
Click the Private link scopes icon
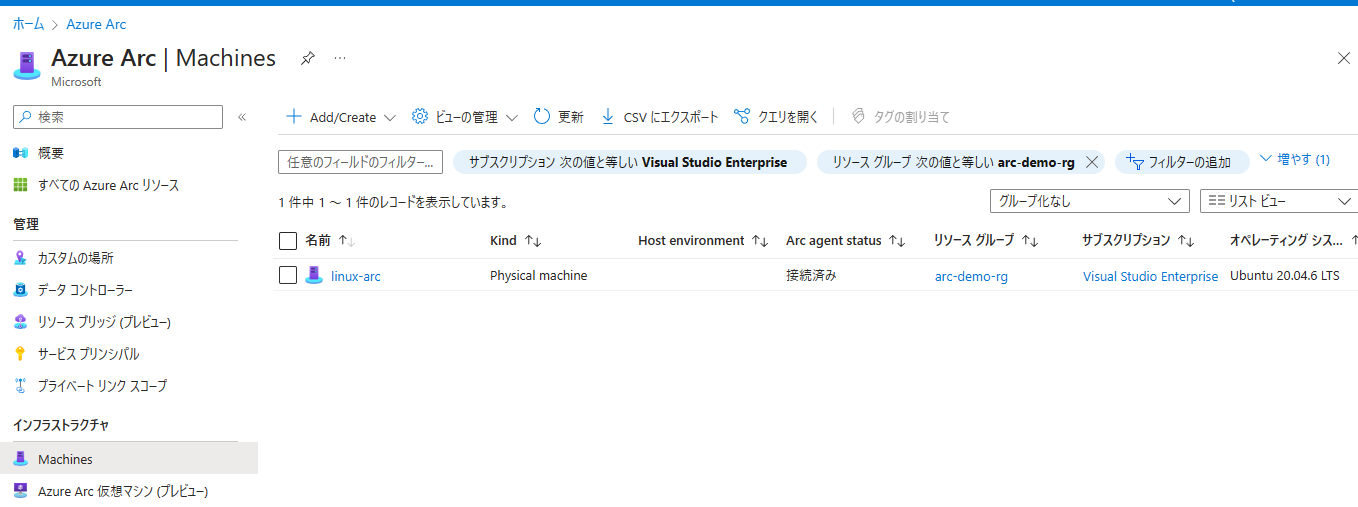click(20, 385)
